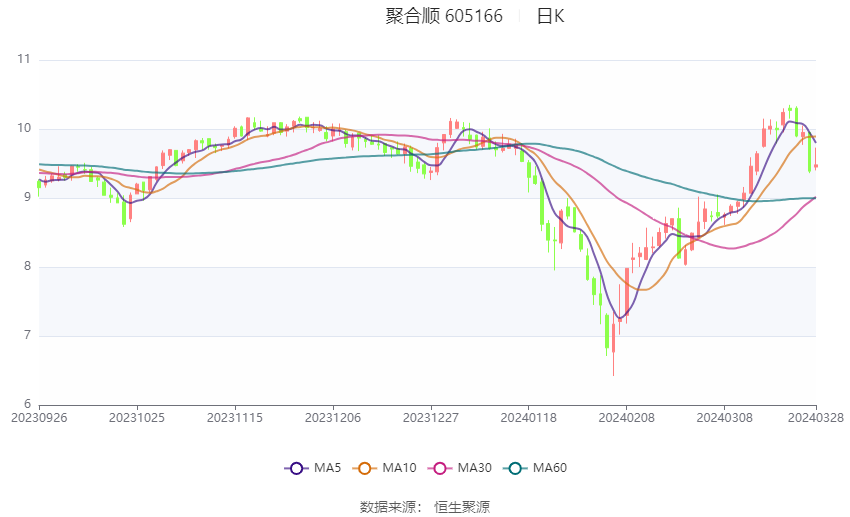This screenshot has height=517, width=850.
Task: Click the 恒生聚源 data source text
Action: 462,507
